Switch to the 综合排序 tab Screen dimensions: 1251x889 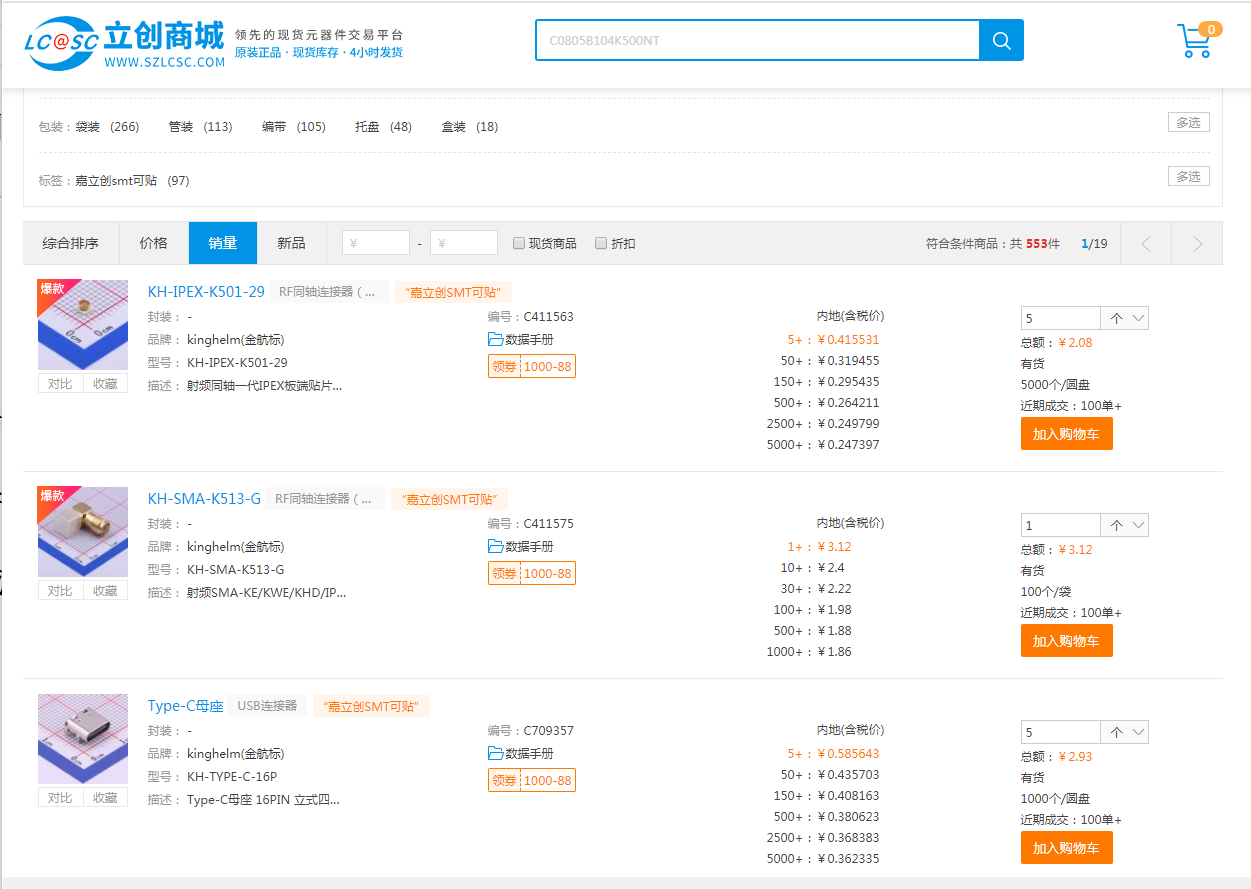point(71,243)
